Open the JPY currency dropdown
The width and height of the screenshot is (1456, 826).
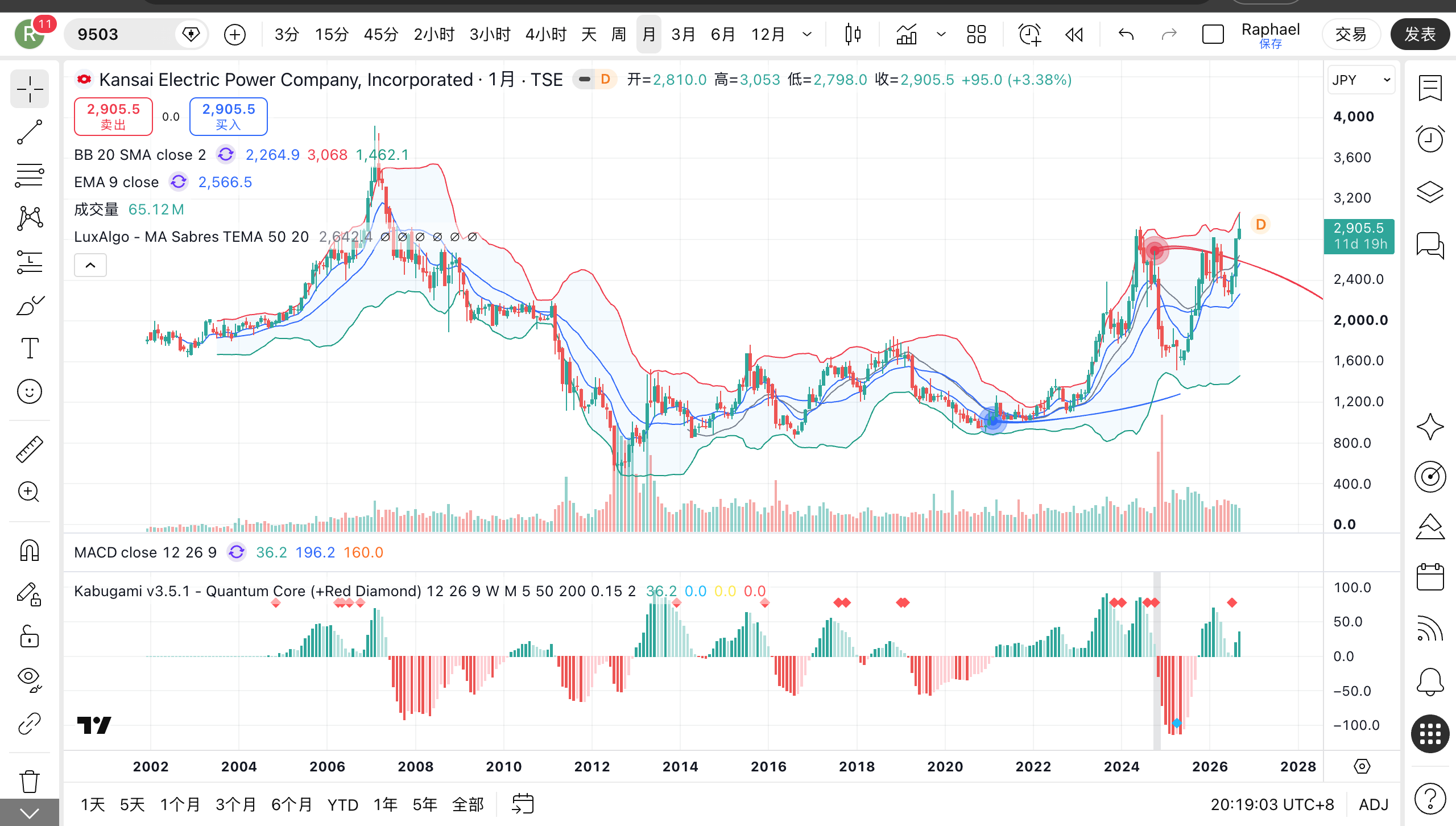(x=1361, y=80)
